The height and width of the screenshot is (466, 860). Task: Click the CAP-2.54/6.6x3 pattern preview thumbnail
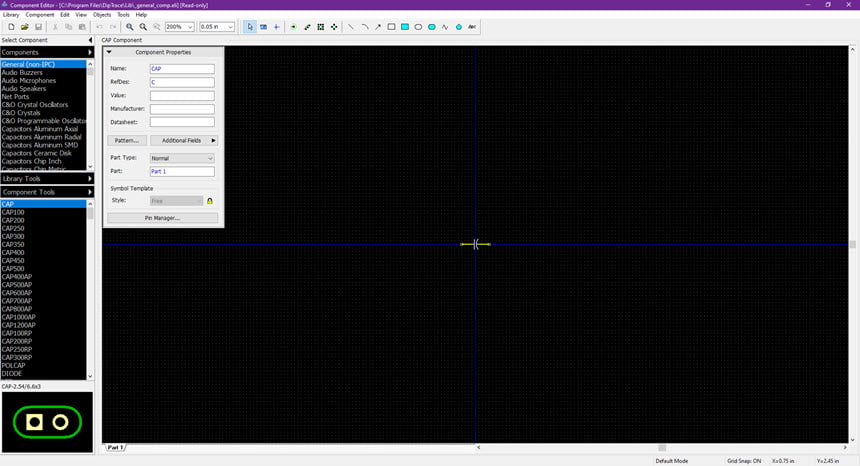47,422
